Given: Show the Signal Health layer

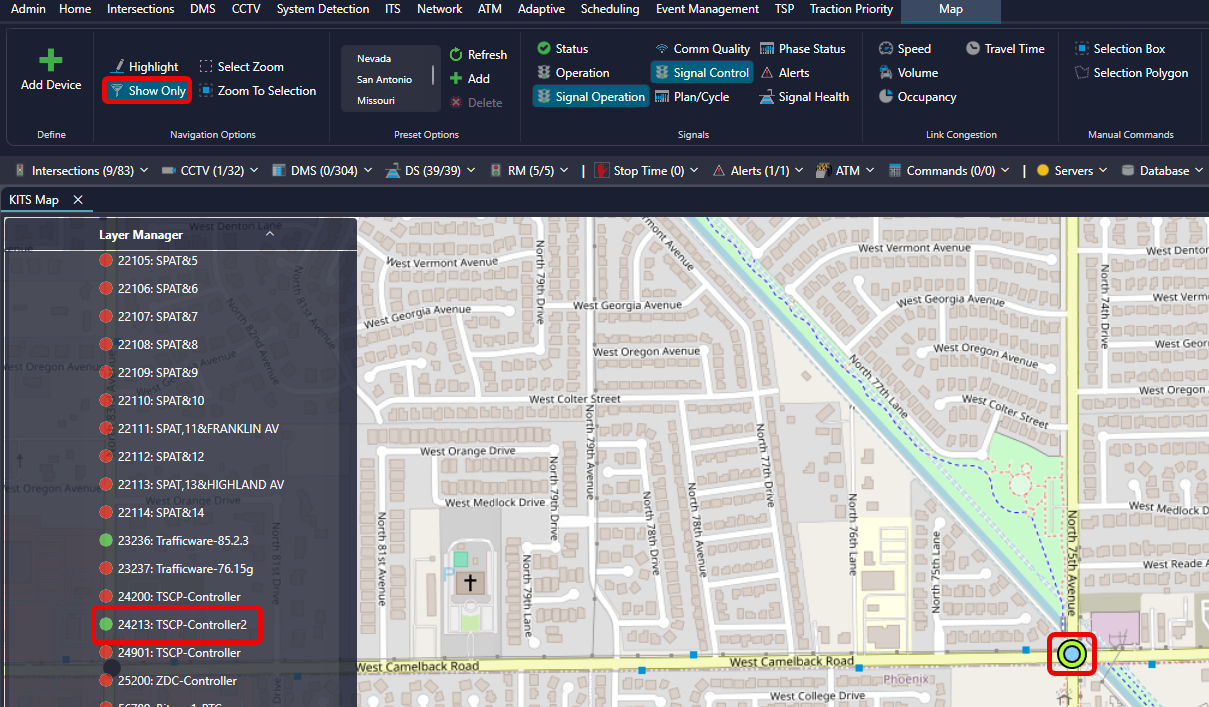Looking at the screenshot, I should click(804, 97).
